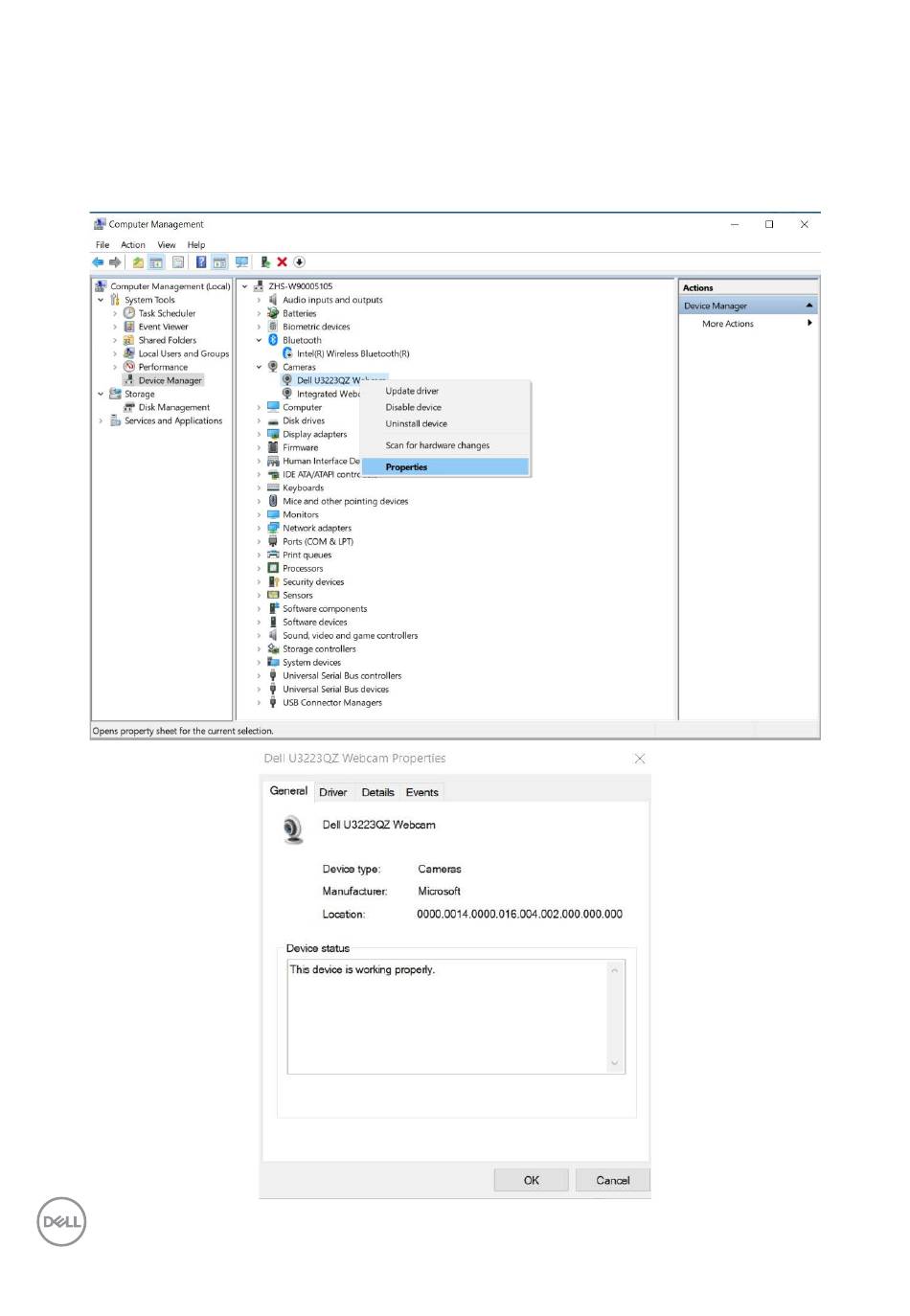Click the Local Users and Groups icon
Viewport: 910px width, 1316px height.
[129, 353]
